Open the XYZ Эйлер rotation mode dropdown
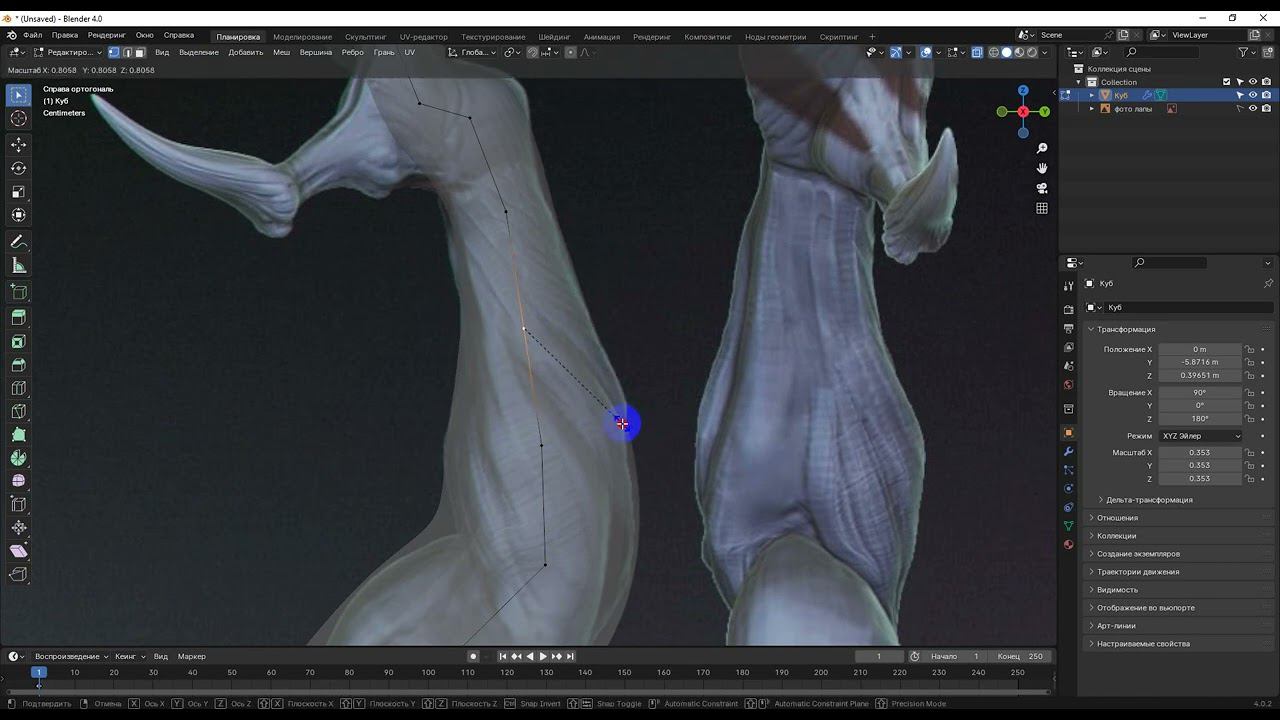This screenshot has height=720, width=1280. point(1200,436)
